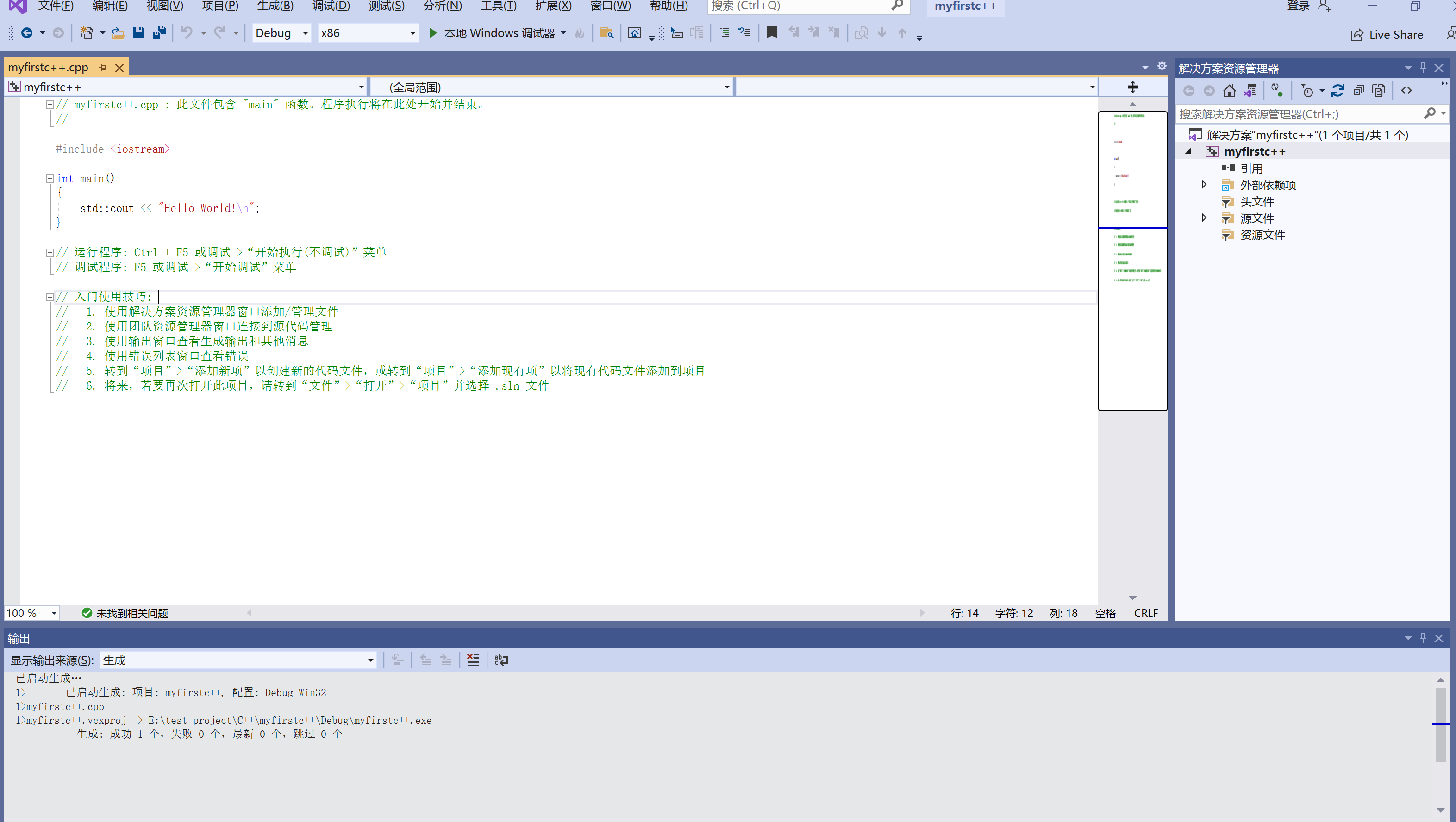Select the myfirstc++.cpp editor tab

click(49, 67)
